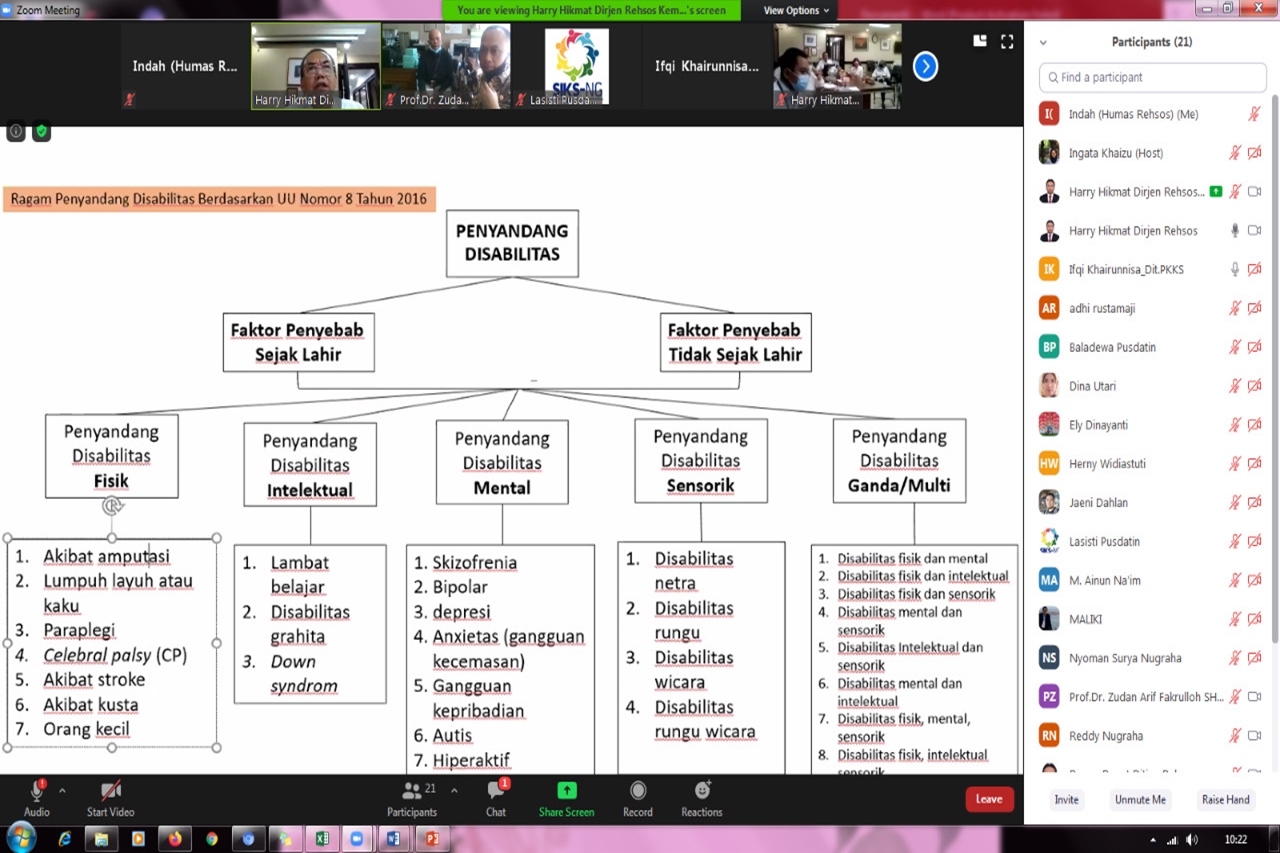Image resolution: width=1280 pixels, height=853 pixels.
Task: Click the participants list scrollbar
Action: click(x=1274, y=370)
